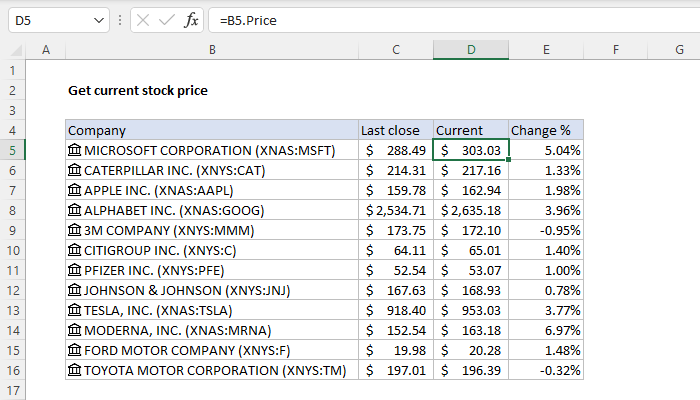This screenshot has height=400, width=700.
Task: Select Moderna's change percent cell 6.97%
Action: click(x=546, y=330)
